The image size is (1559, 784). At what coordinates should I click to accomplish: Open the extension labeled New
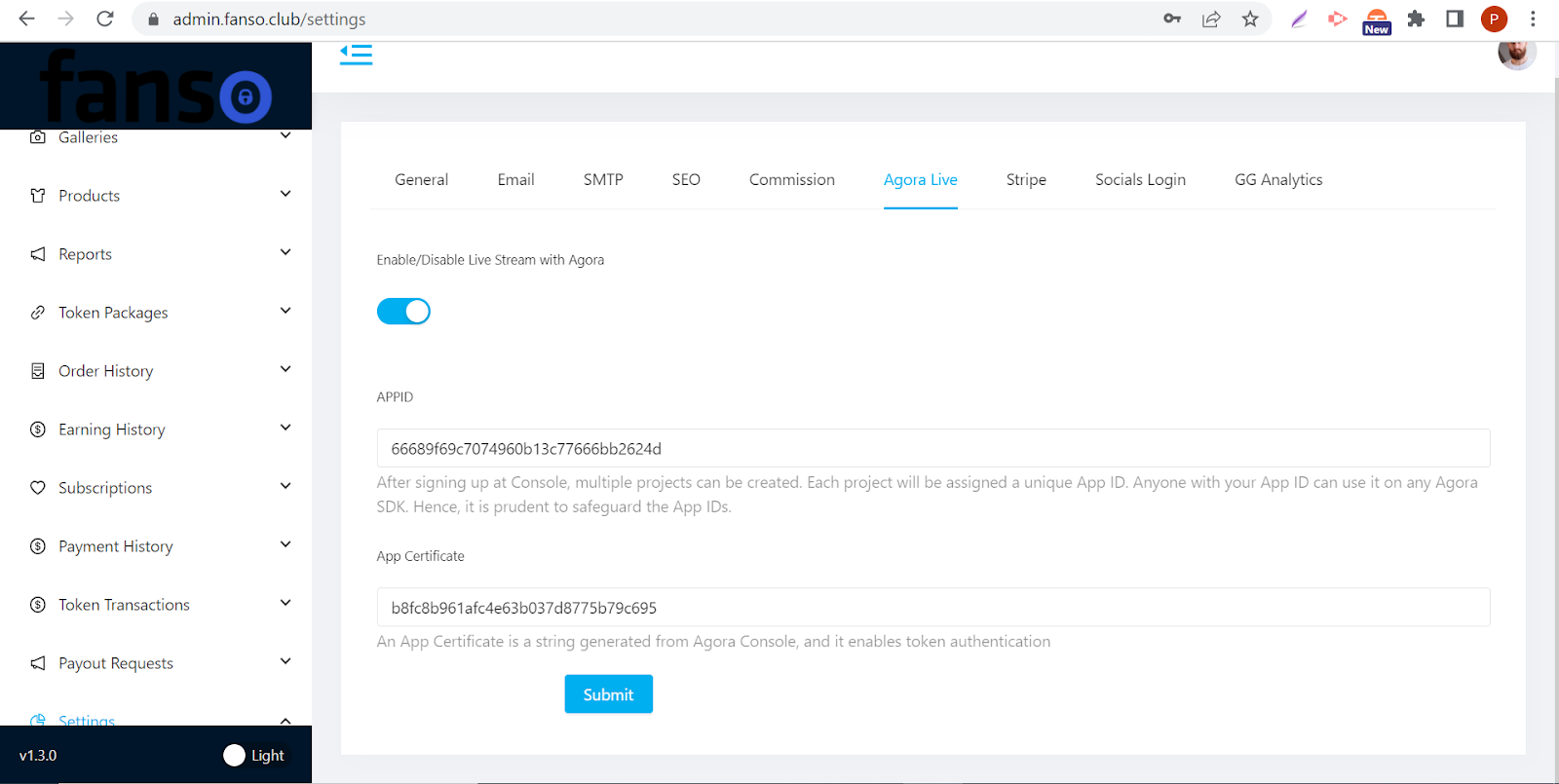click(1377, 21)
